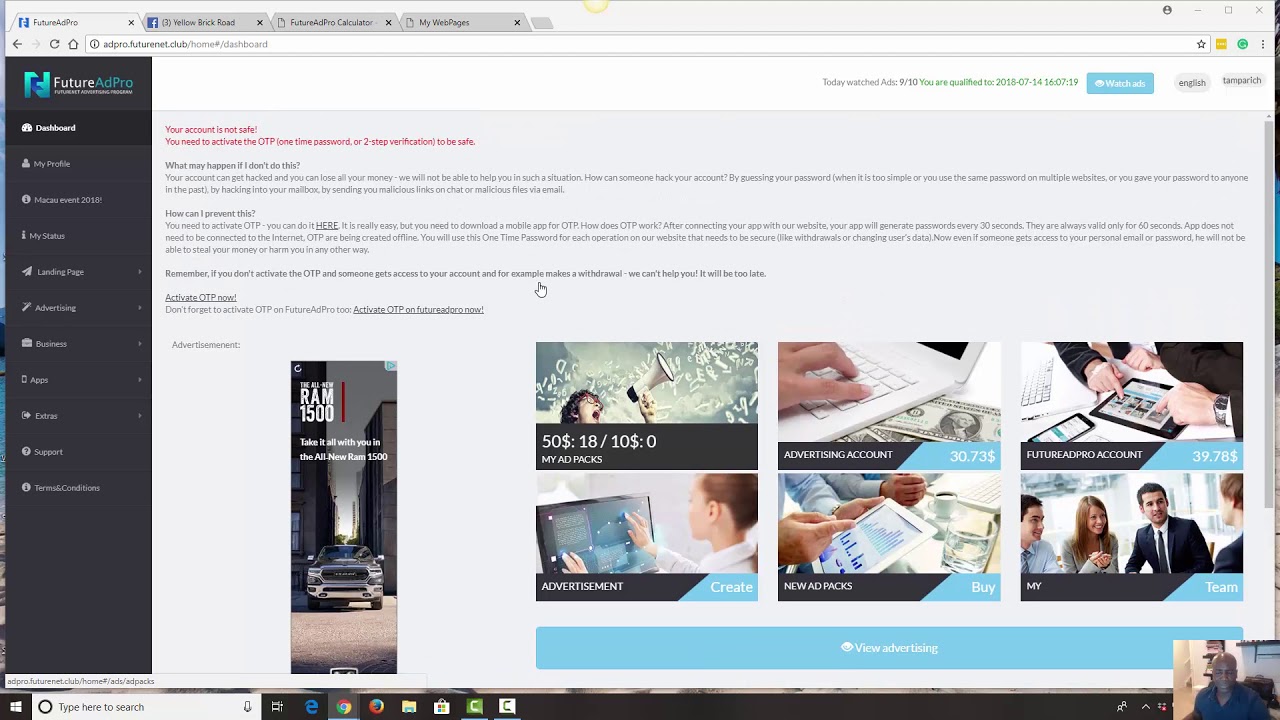Viewport: 1280px width, 720px height.
Task: Click the Type here to search box
Action: point(147,707)
